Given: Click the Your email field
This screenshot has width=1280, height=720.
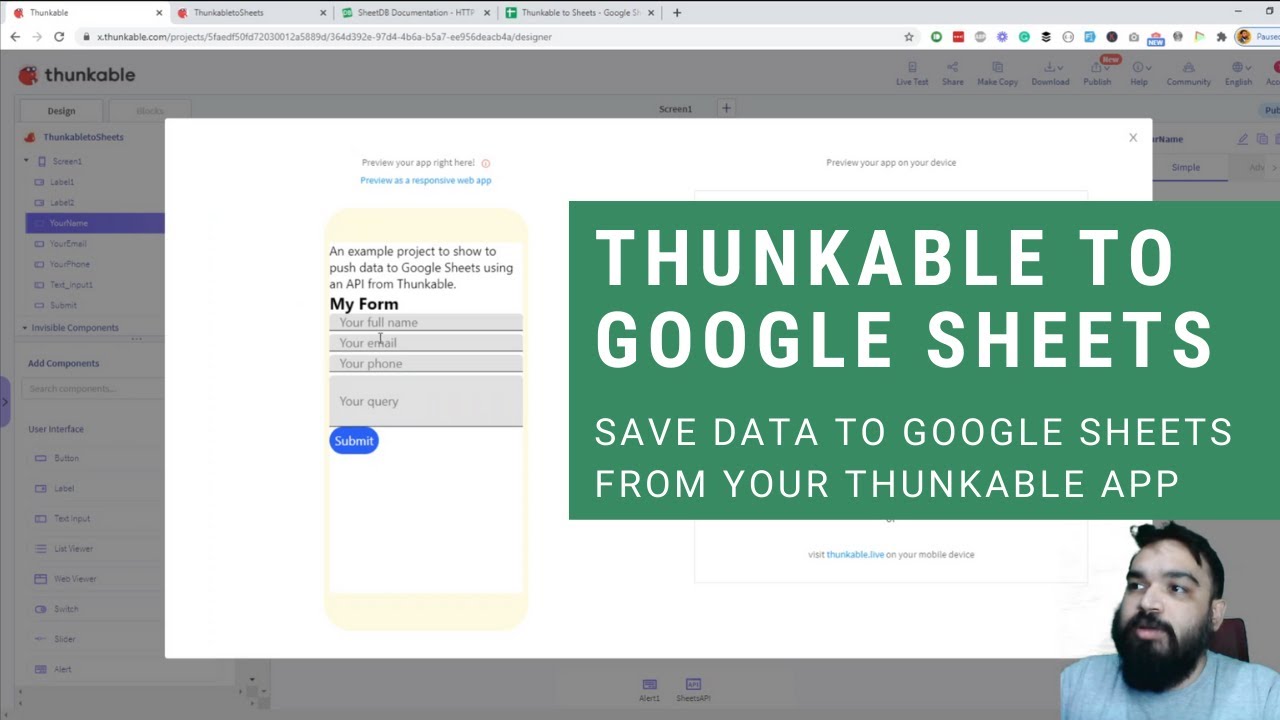Looking at the screenshot, I should [x=426, y=343].
